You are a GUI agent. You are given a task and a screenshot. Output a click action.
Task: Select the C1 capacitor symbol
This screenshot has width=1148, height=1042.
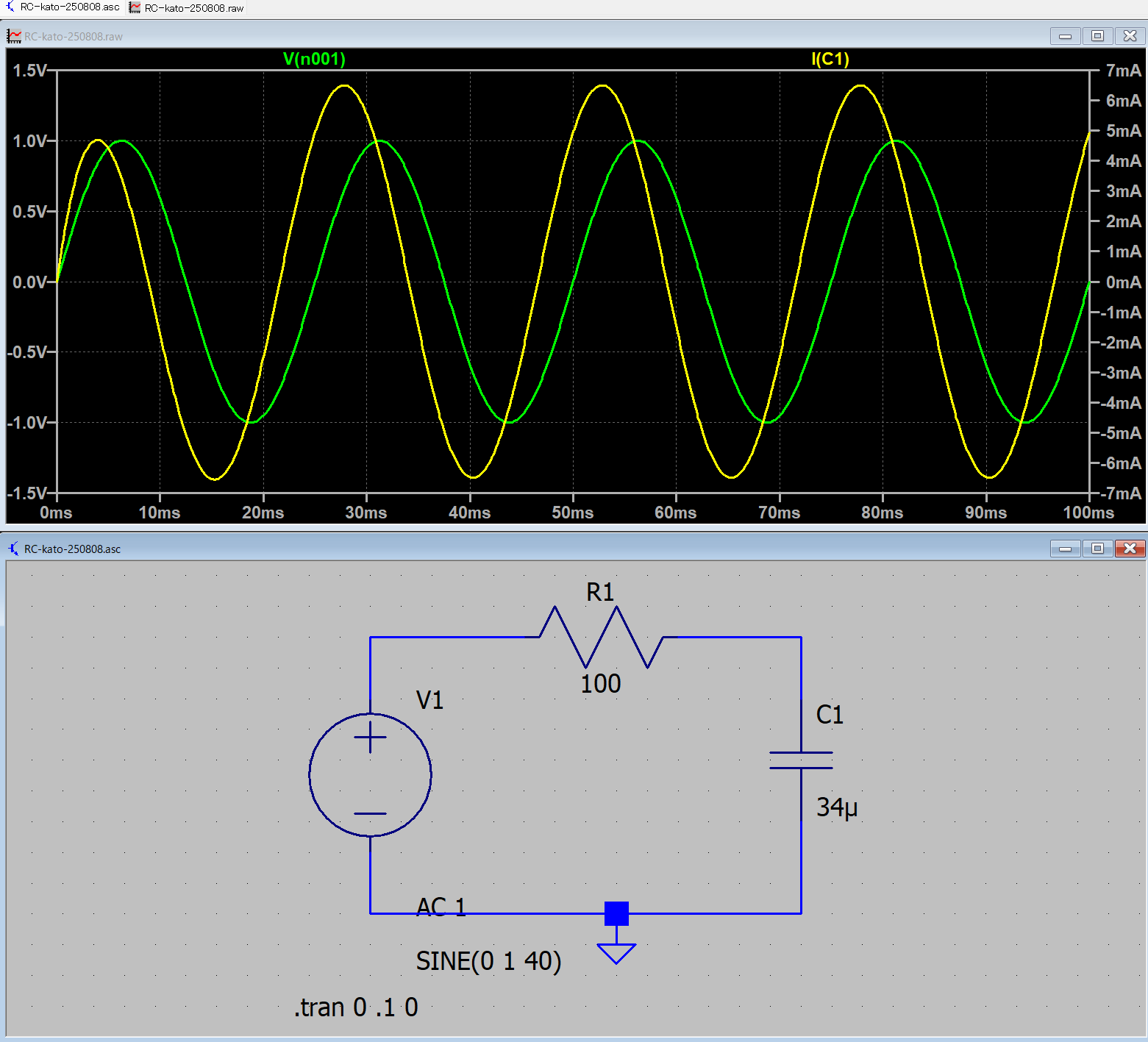tap(801, 760)
